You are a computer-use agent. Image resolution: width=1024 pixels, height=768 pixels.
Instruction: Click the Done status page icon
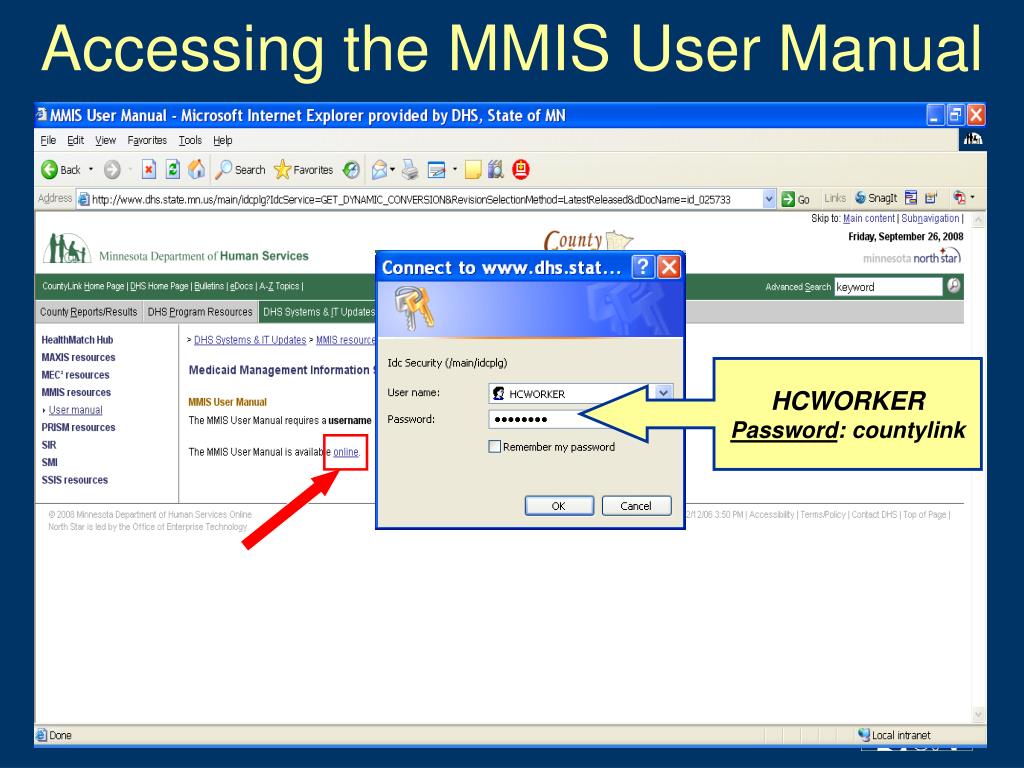point(42,735)
